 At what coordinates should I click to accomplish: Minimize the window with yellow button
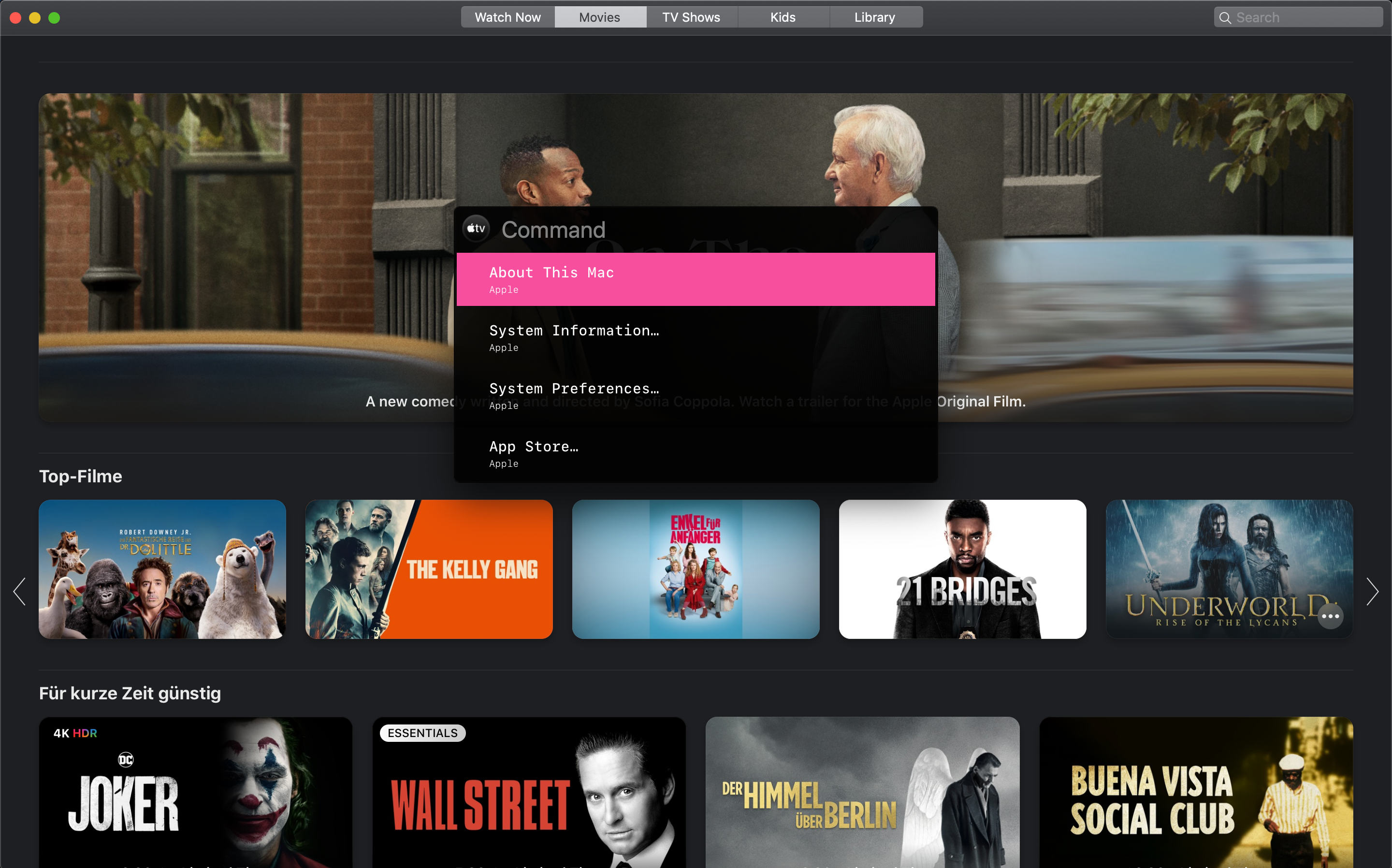[35, 18]
